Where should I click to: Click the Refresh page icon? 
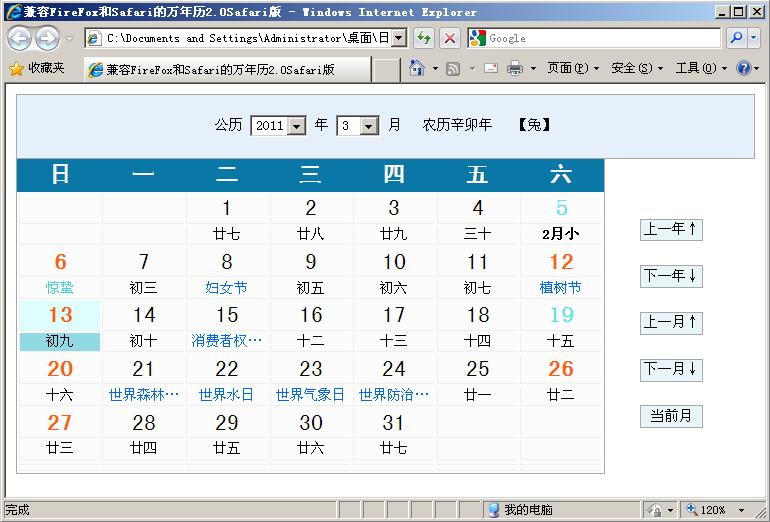[x=424, y=38]
